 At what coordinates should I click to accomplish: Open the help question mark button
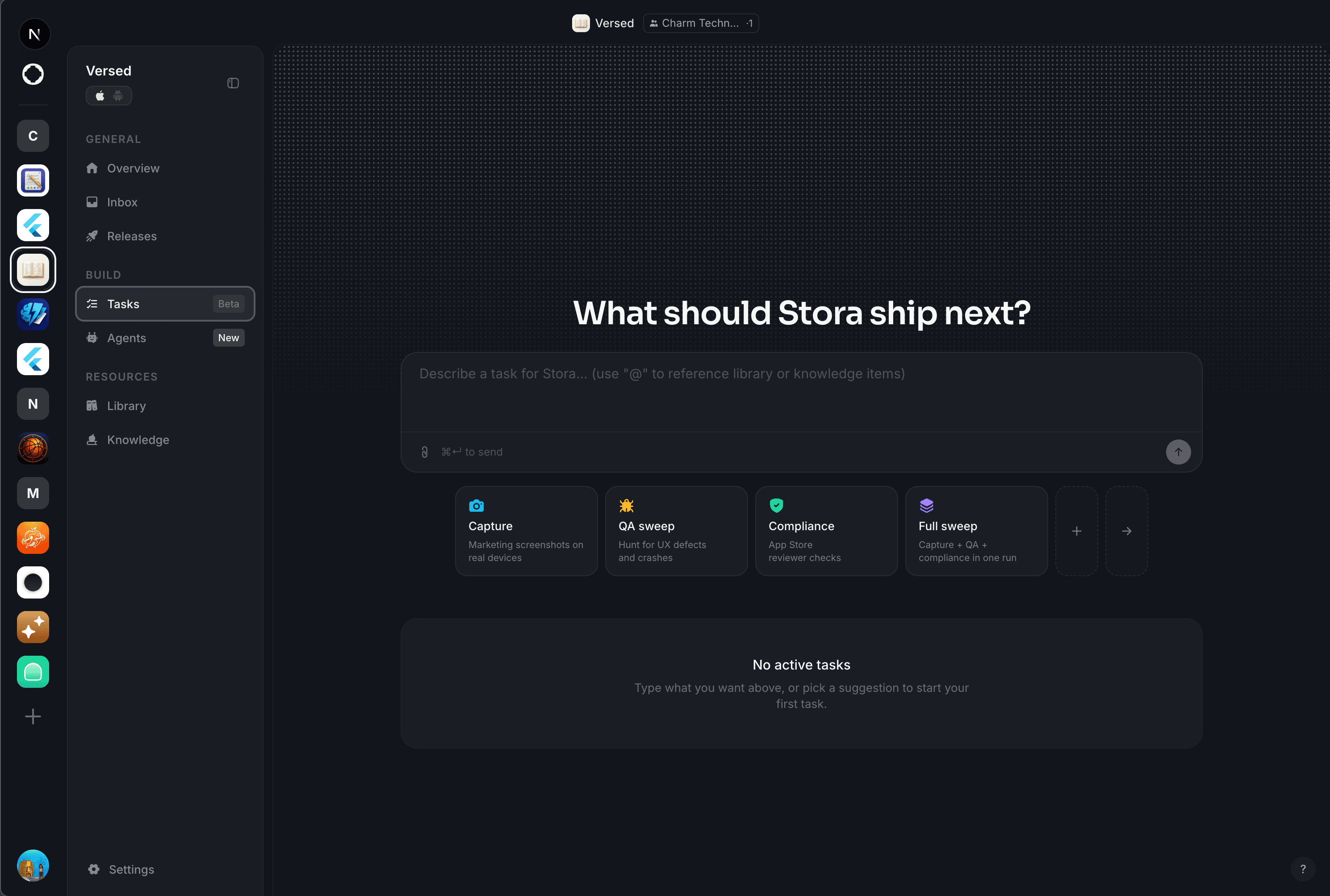pos(1303,869)
